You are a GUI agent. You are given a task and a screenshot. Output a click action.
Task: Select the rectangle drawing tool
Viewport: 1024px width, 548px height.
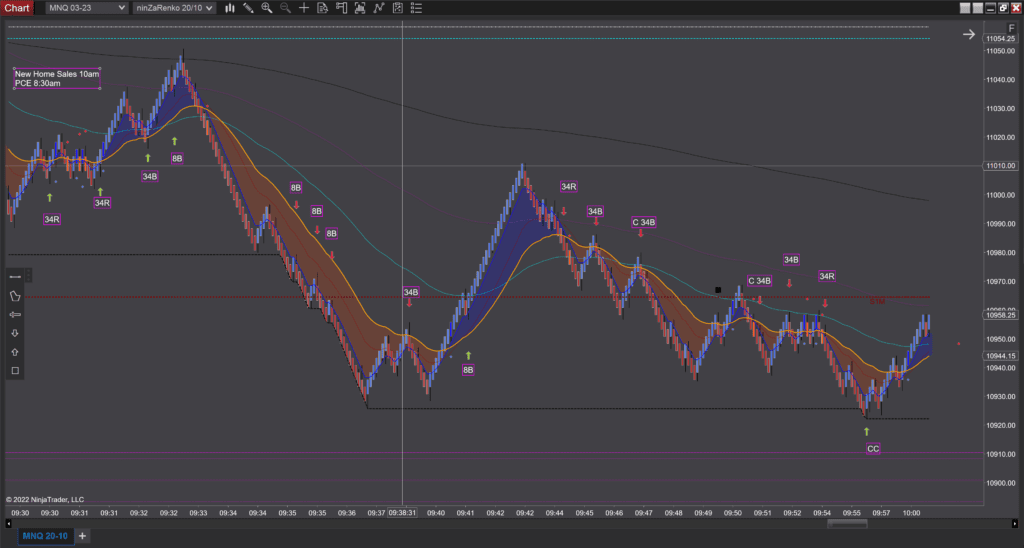point(15,371)
